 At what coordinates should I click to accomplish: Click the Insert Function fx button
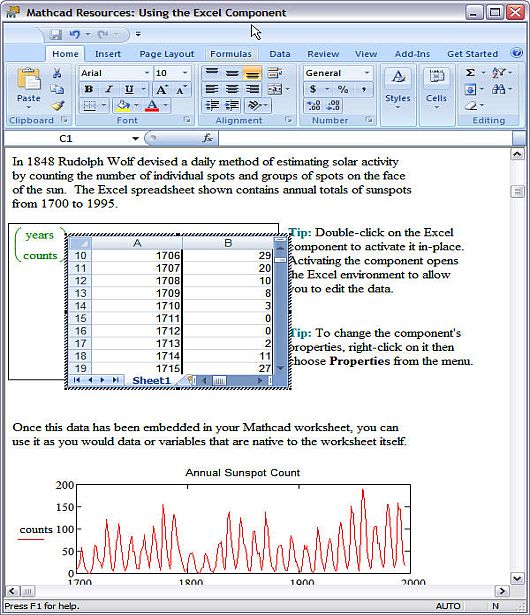pyautogui.click(x=207, y=138)
